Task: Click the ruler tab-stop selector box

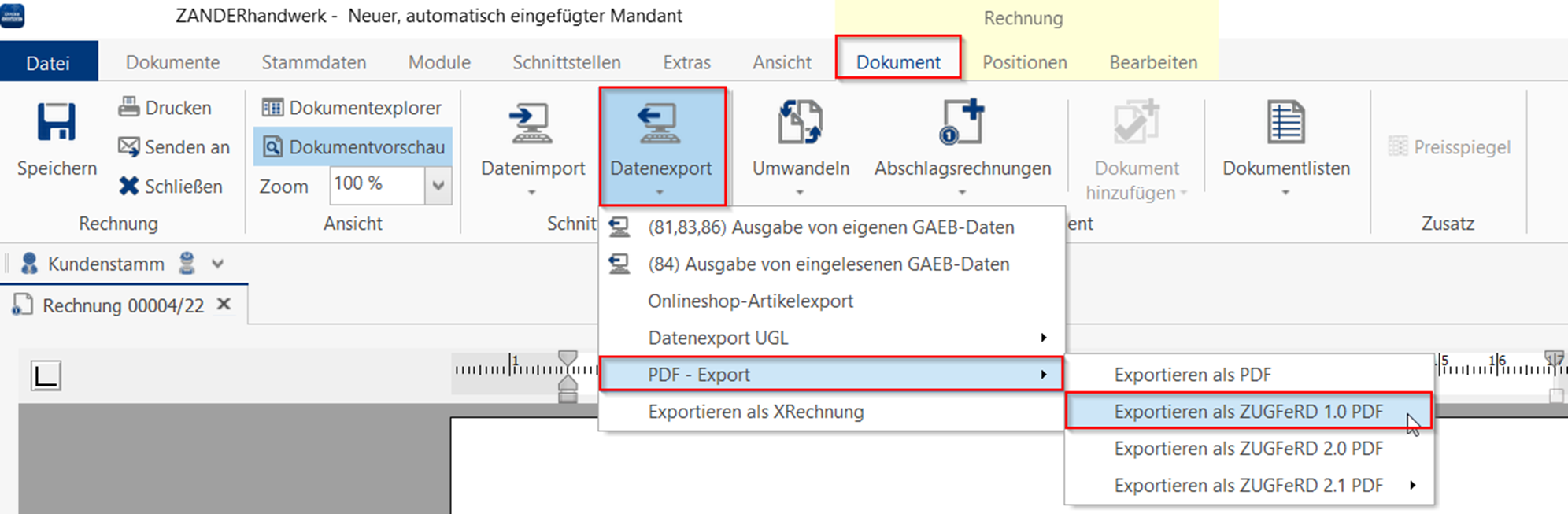Action: pos(46,375)
